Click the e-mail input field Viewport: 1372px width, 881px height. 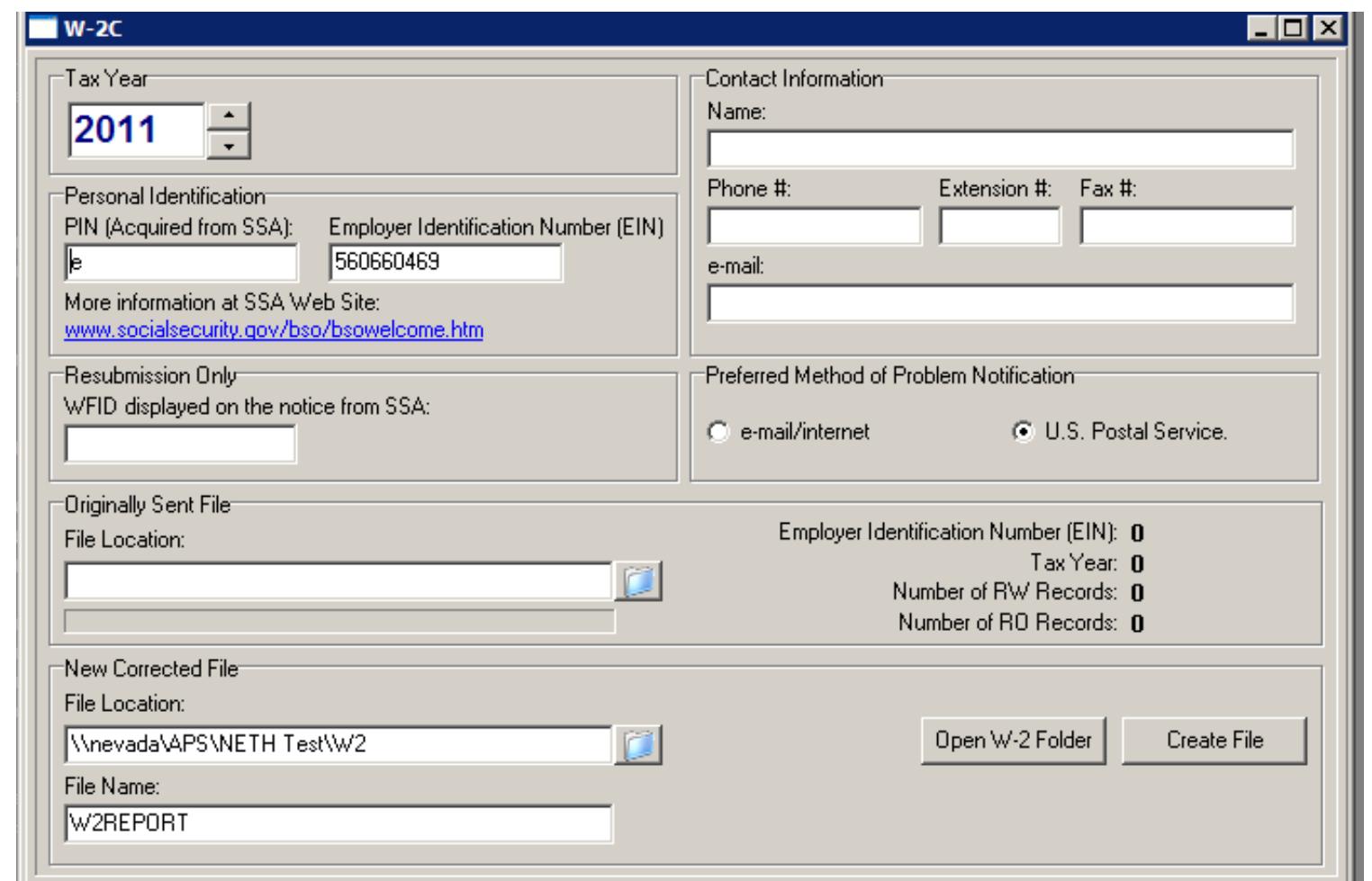(x=1000, y=303)
